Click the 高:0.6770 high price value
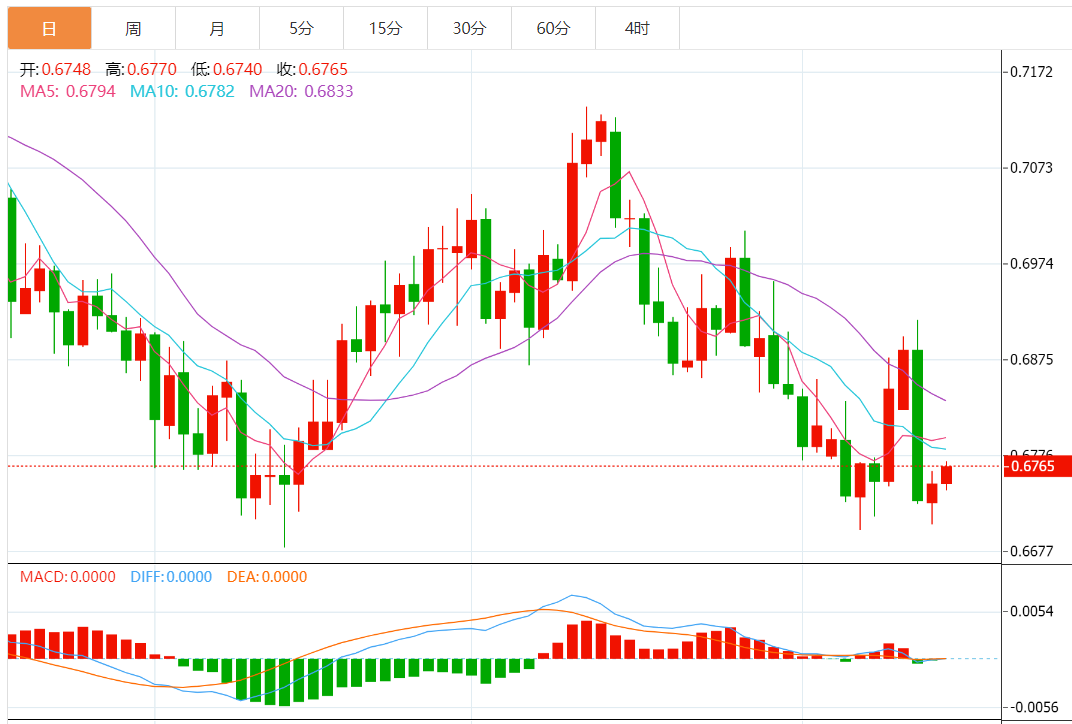1072x724 pixels. click(141, 69)
